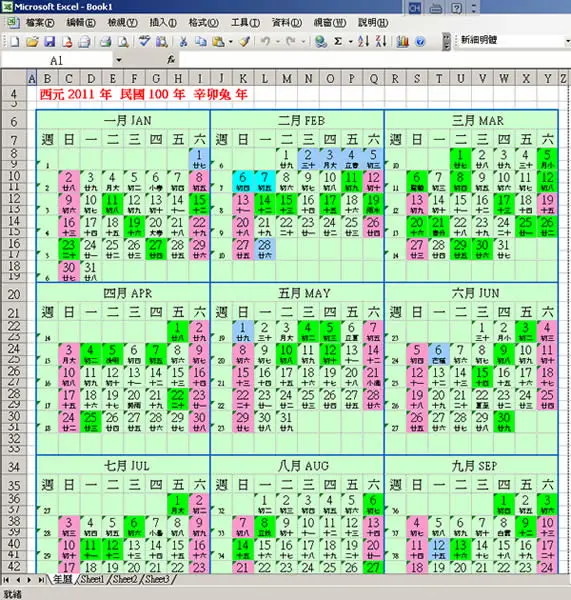This screenshot has width=571, height=600.
Task: Click the Print icon in the toolbar
Action: (x=105, y=41)
